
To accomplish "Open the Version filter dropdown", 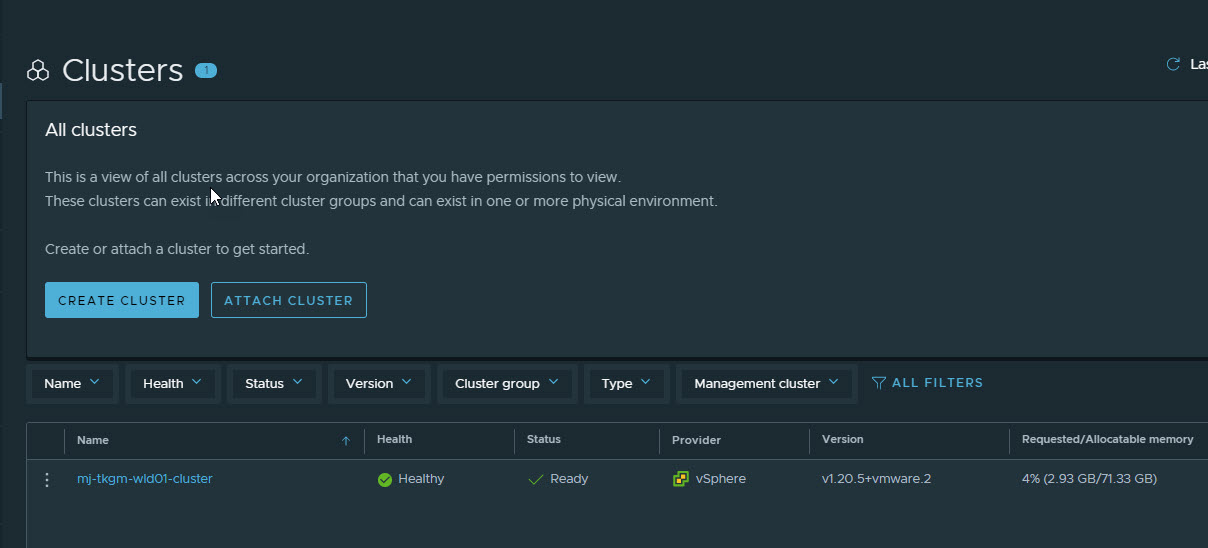I will coord(379,384).
